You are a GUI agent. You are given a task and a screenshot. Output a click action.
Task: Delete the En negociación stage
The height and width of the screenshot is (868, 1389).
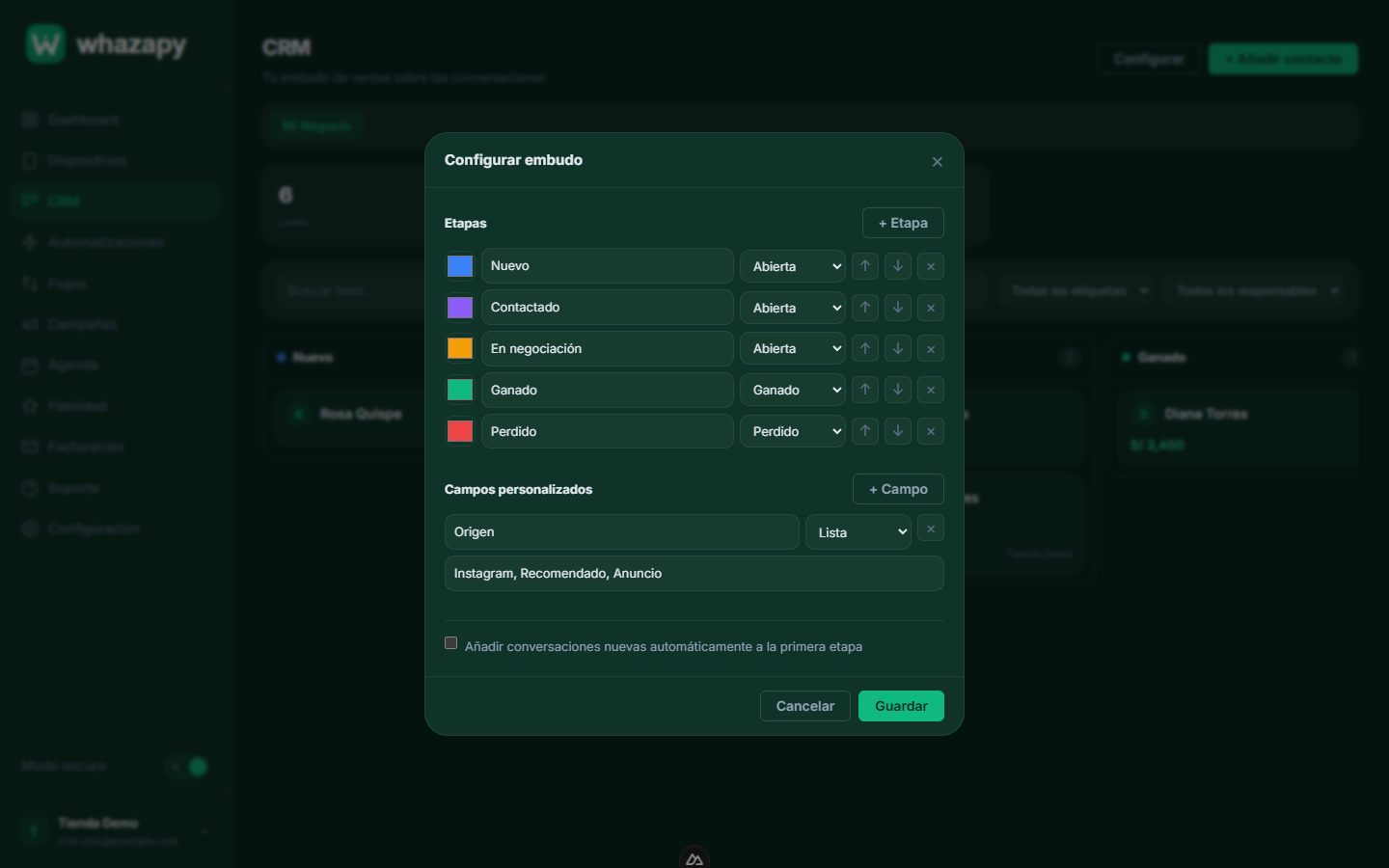click(x=931, y=349)
